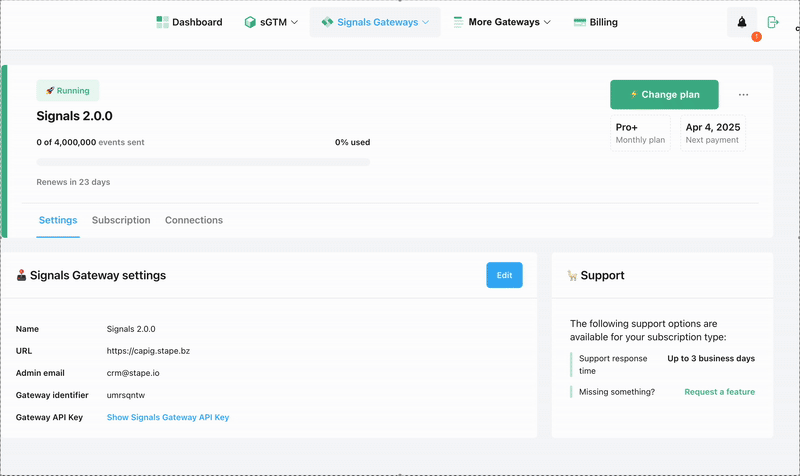The height and width of the screenshot is (476, 800).
Task: Click the joystick icon beside Signals Gateway settings
Action: click(21, 275)
